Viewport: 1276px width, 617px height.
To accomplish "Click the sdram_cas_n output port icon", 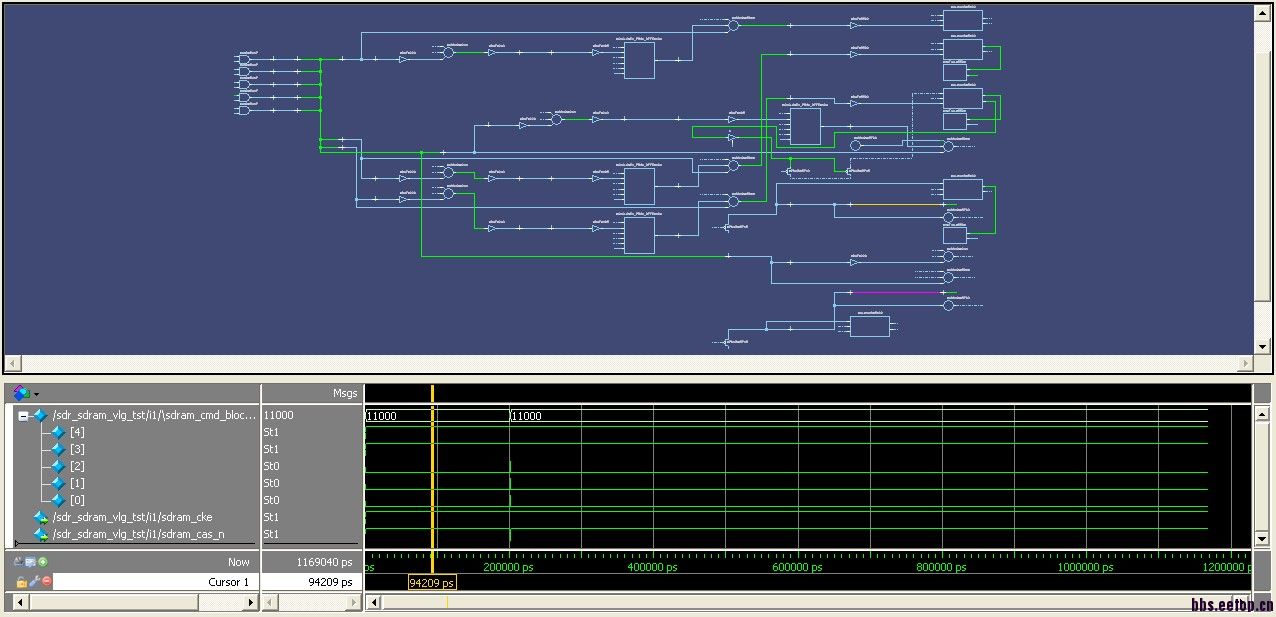I will [41, 534].
